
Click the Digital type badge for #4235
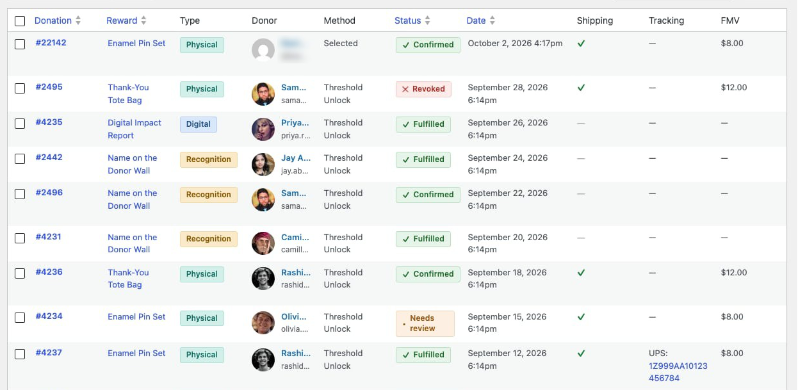198,124
